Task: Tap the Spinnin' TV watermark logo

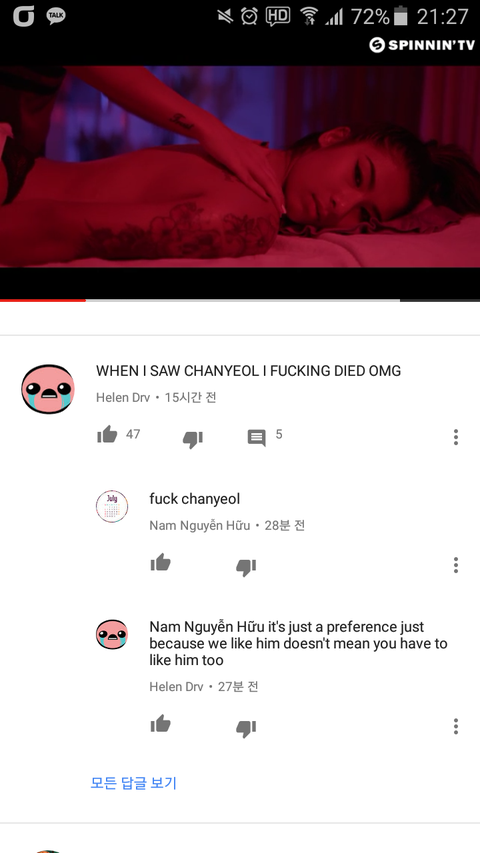Action: [422, 45]
